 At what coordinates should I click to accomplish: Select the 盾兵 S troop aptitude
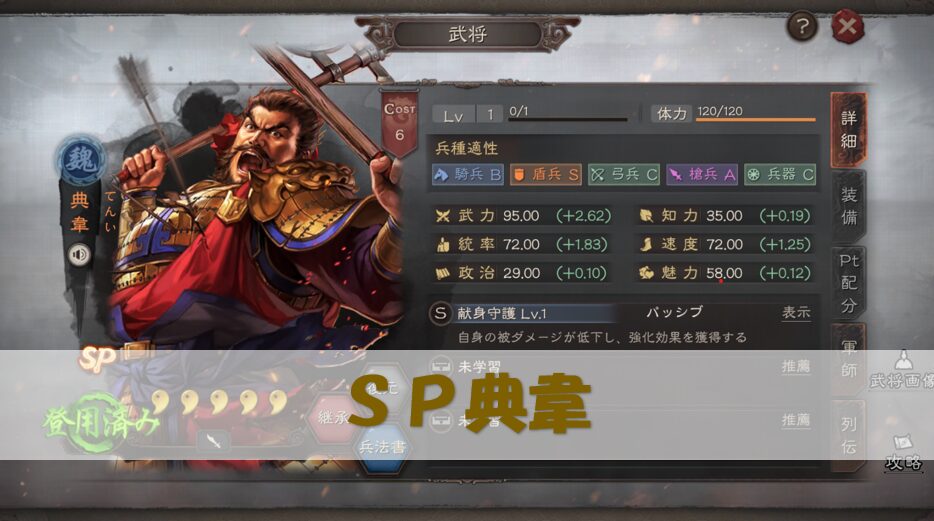(x=546, y=174)
